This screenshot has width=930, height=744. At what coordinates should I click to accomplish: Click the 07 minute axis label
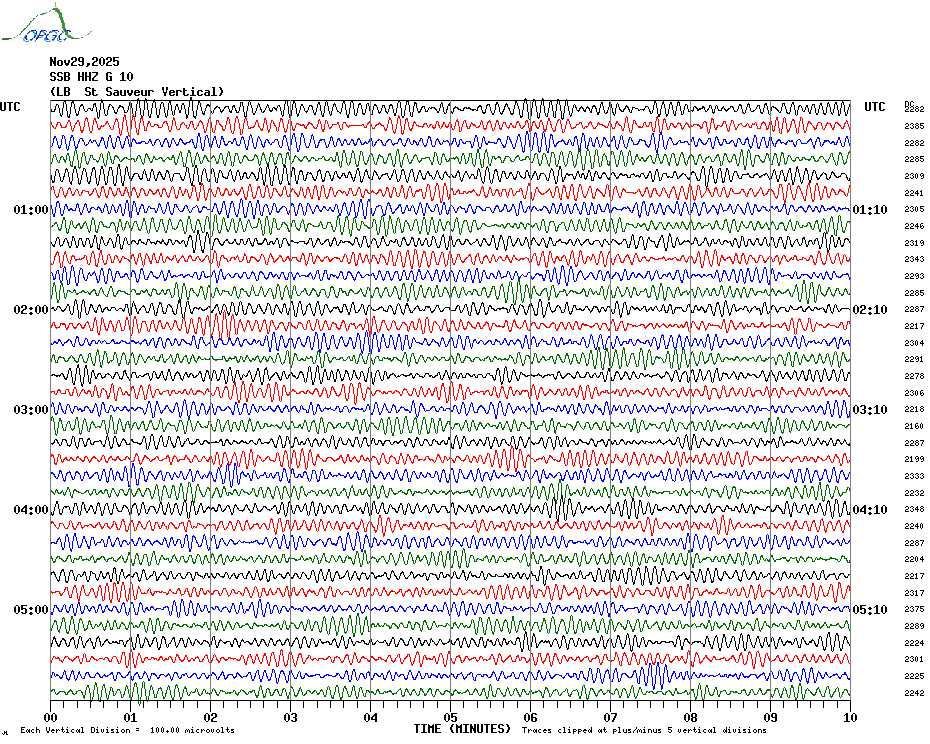click(x=611, y=718)
